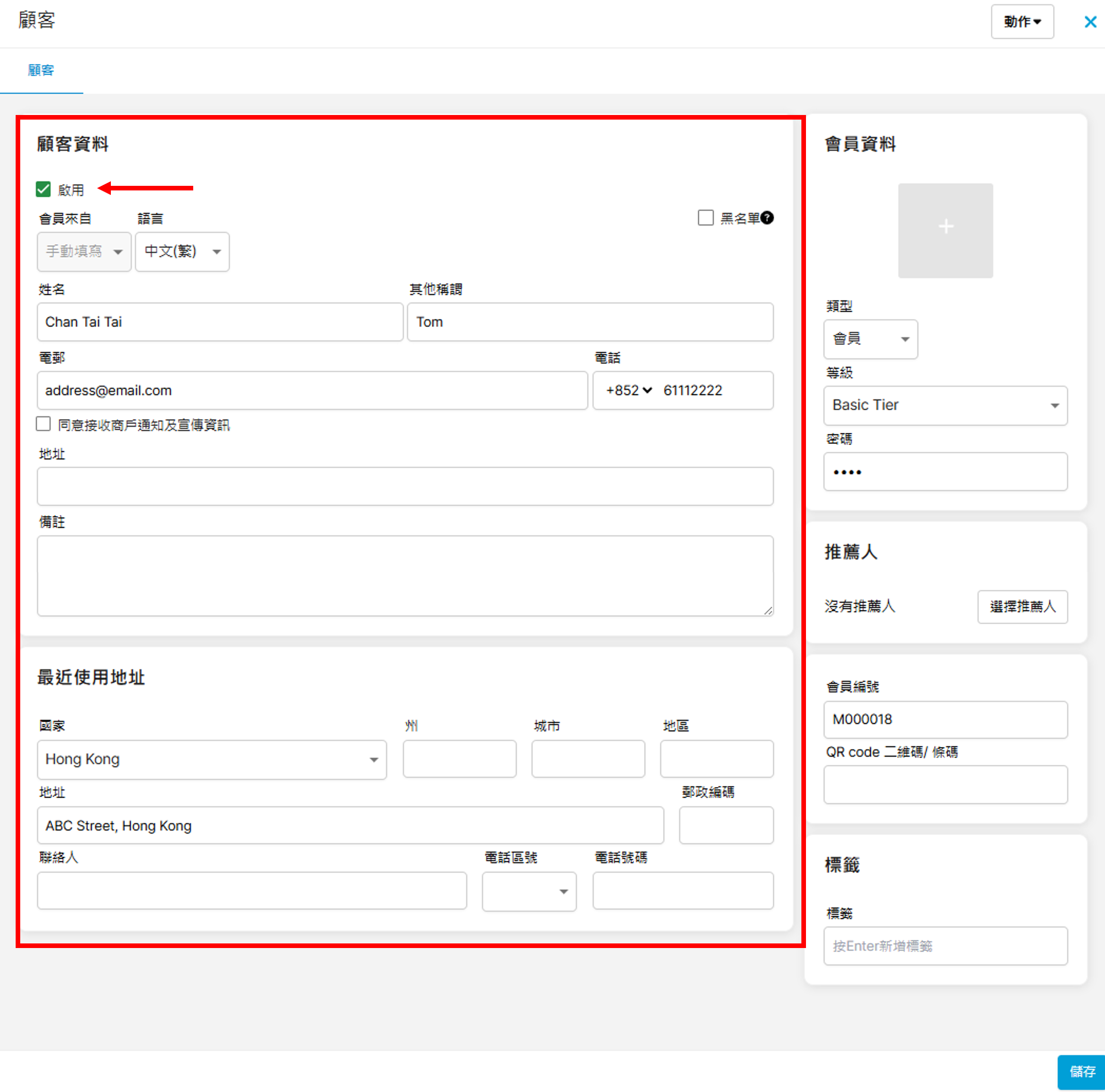Click the 選擇推薦人 button
This screenshot has height=1092, width=1105.
1022,606
